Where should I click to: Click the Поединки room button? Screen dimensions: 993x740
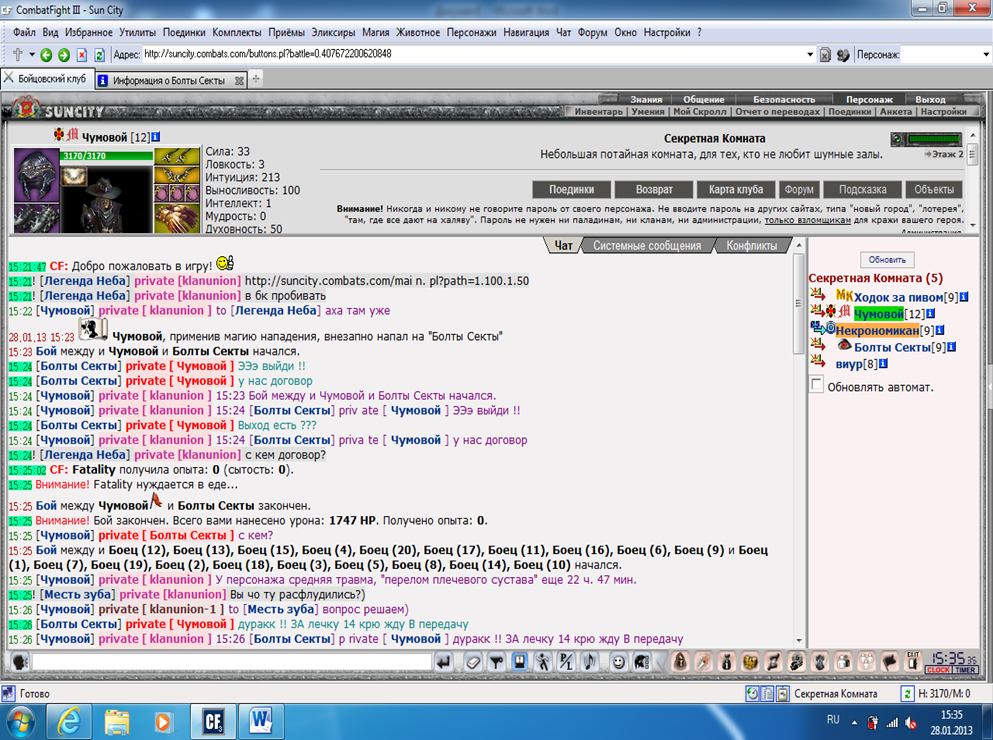571,189
